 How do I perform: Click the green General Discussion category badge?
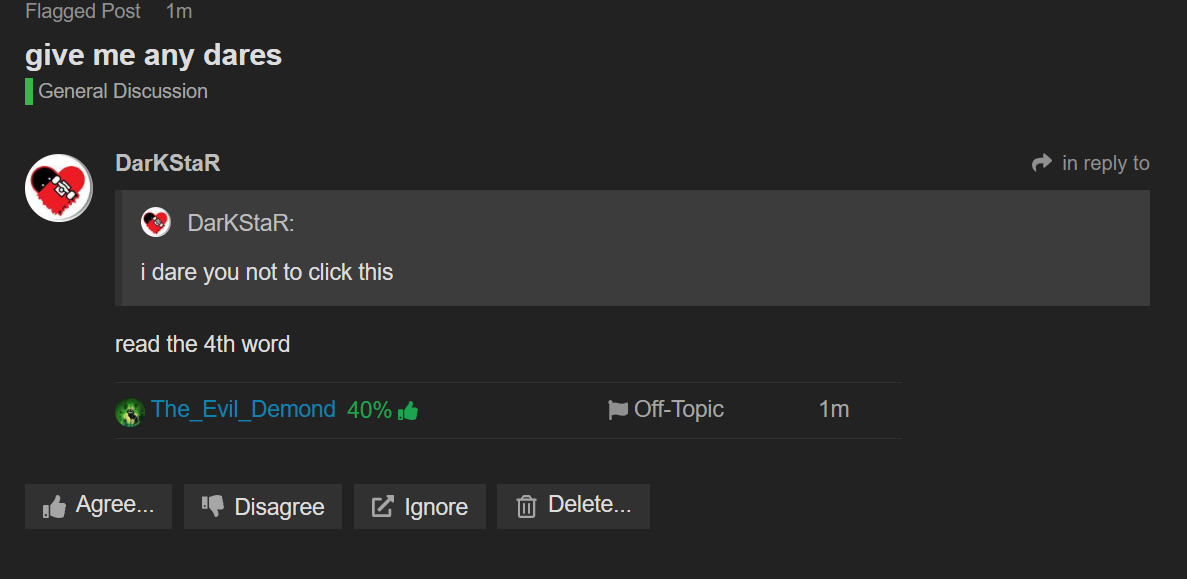(x=29, y=91)
